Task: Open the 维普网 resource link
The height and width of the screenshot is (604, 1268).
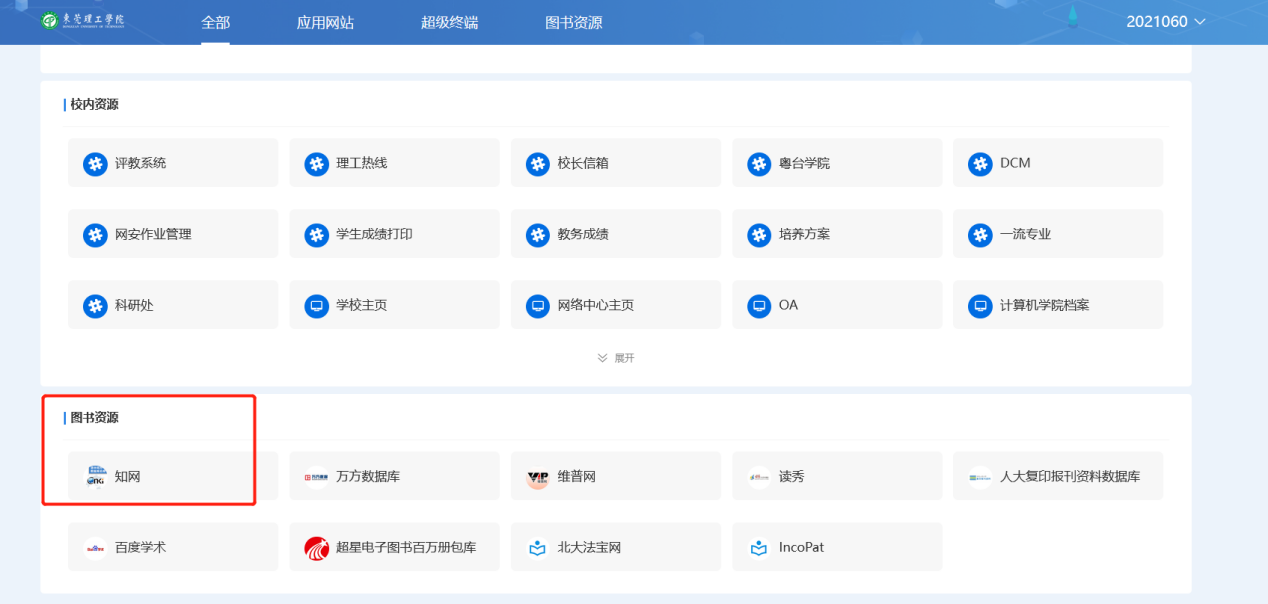Action: coord(616,477)
